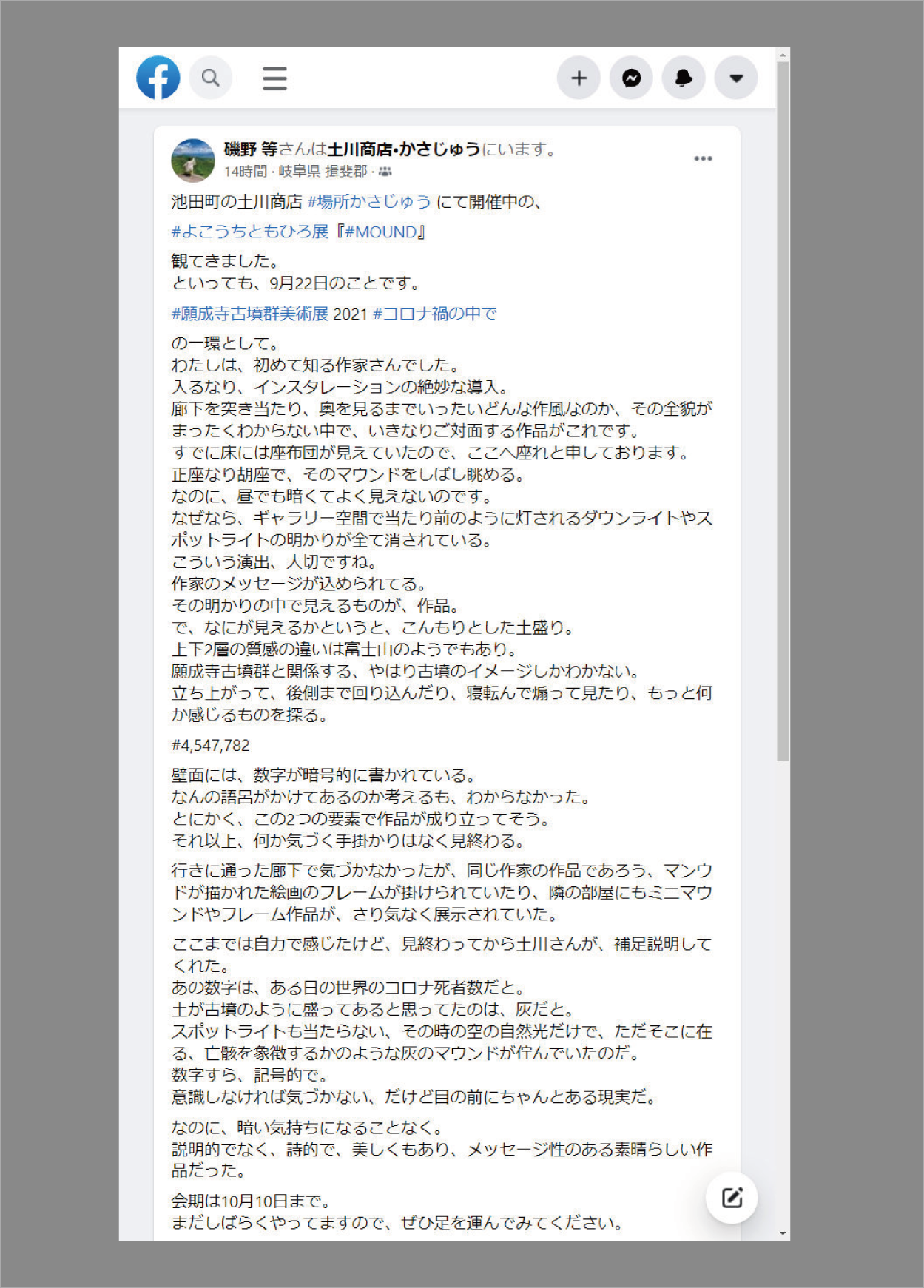Click the plus create icon
The height and width of the screenshot is (1288, 924).
click(x=579, y=78)
